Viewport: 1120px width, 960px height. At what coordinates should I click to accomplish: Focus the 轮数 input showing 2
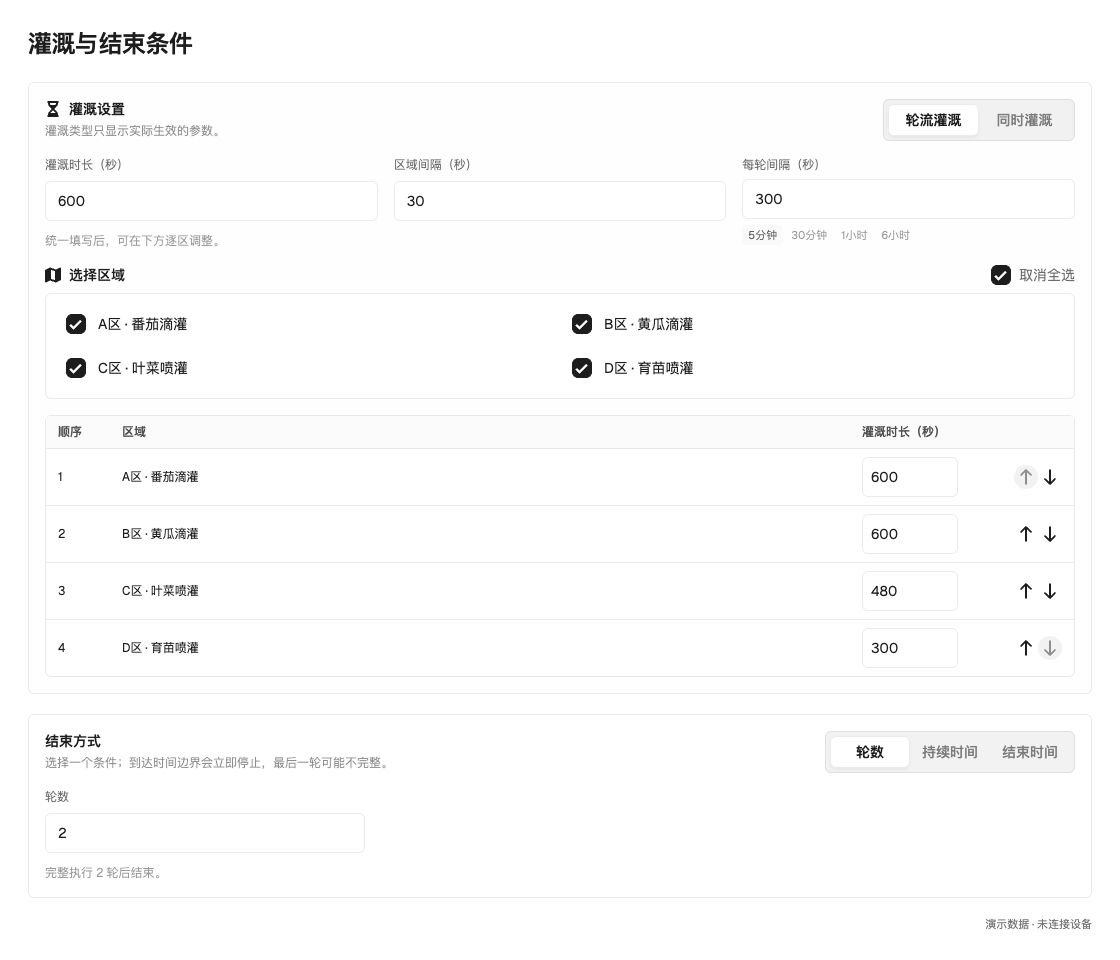(x=205, y=833)
